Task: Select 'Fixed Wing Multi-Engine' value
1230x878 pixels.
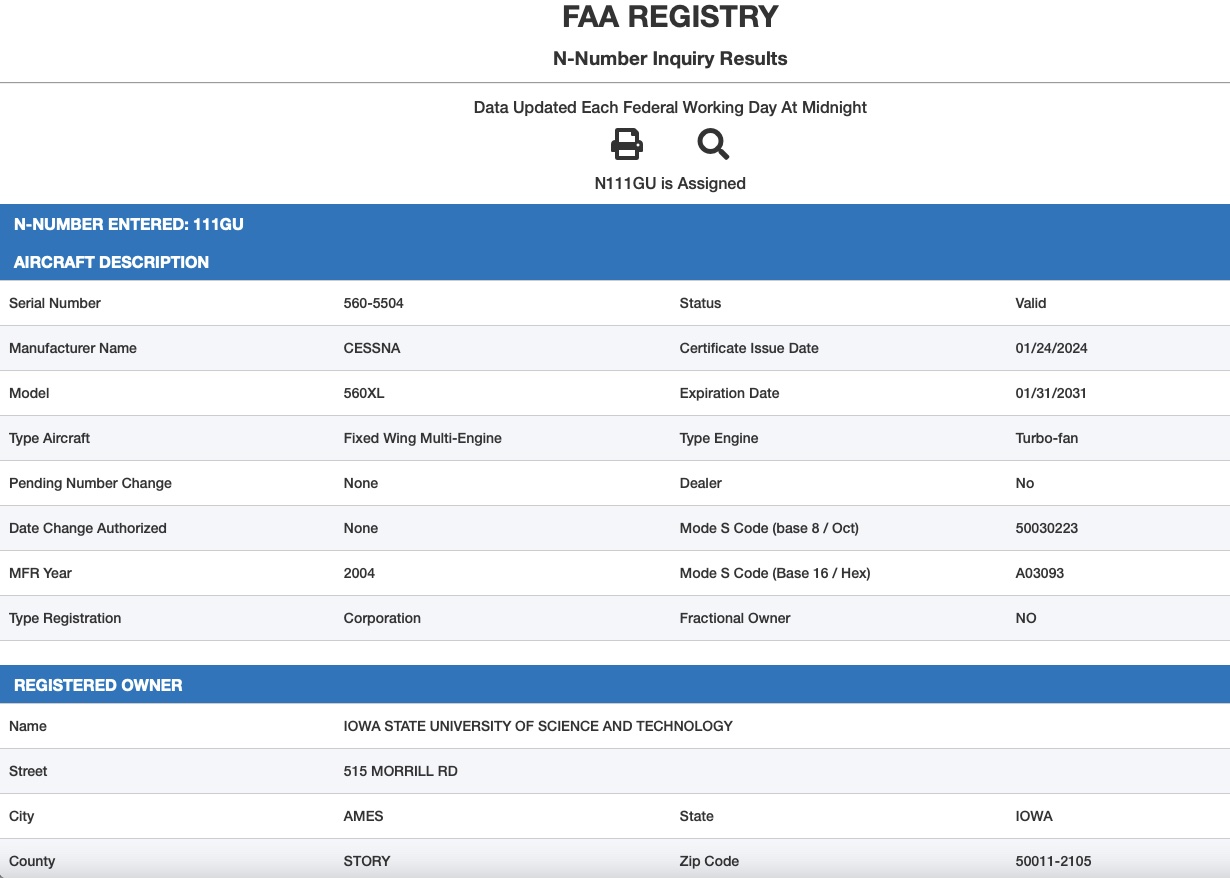Action: pyautogui.click(x=423, y=438)
